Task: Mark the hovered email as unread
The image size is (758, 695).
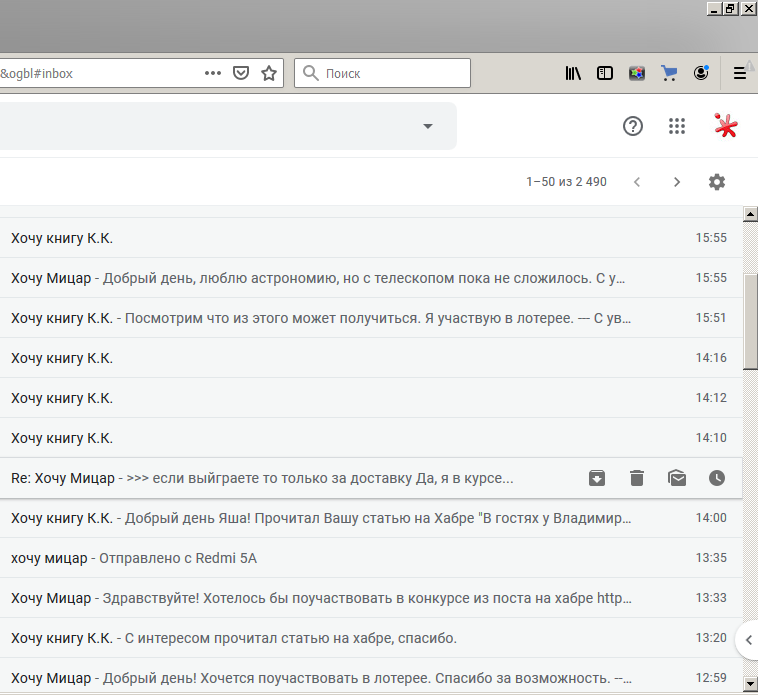Action: 677,478
